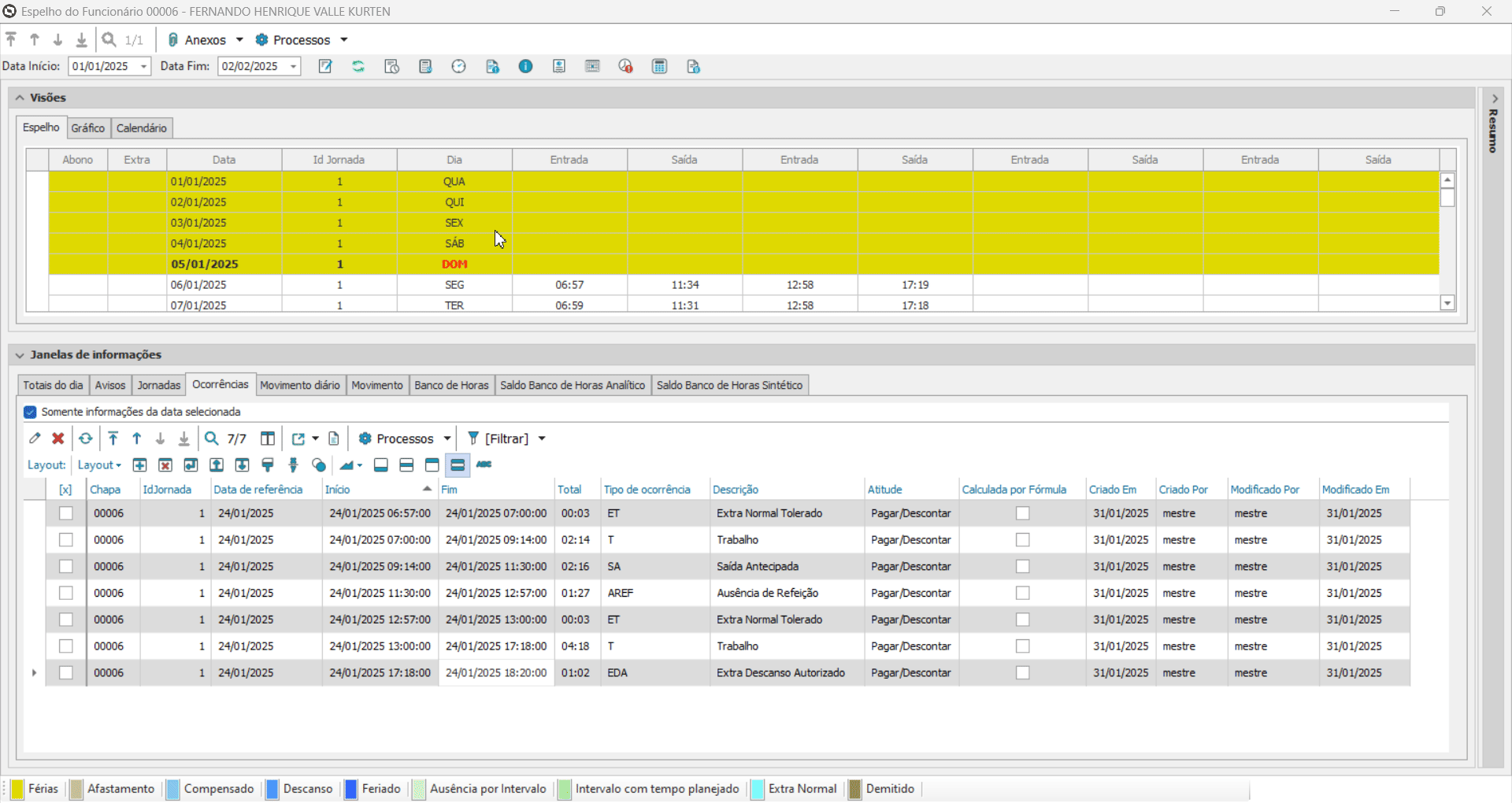Click the column chooser icon beside 7/7

point(268,439)
